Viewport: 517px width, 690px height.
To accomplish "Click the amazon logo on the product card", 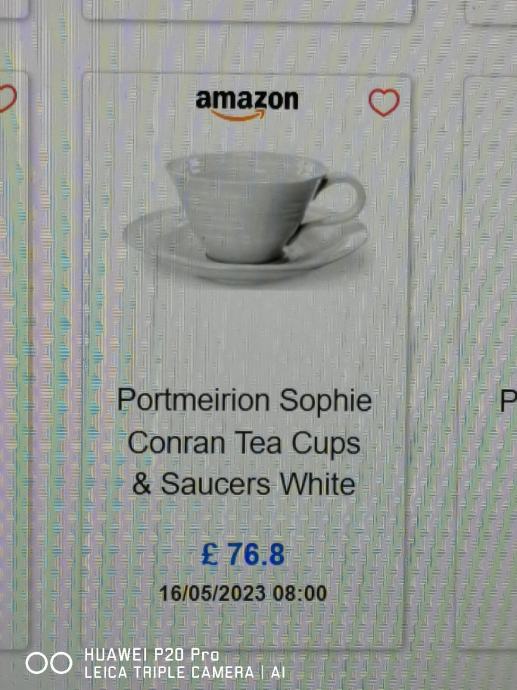I will (x=247, y=105).
